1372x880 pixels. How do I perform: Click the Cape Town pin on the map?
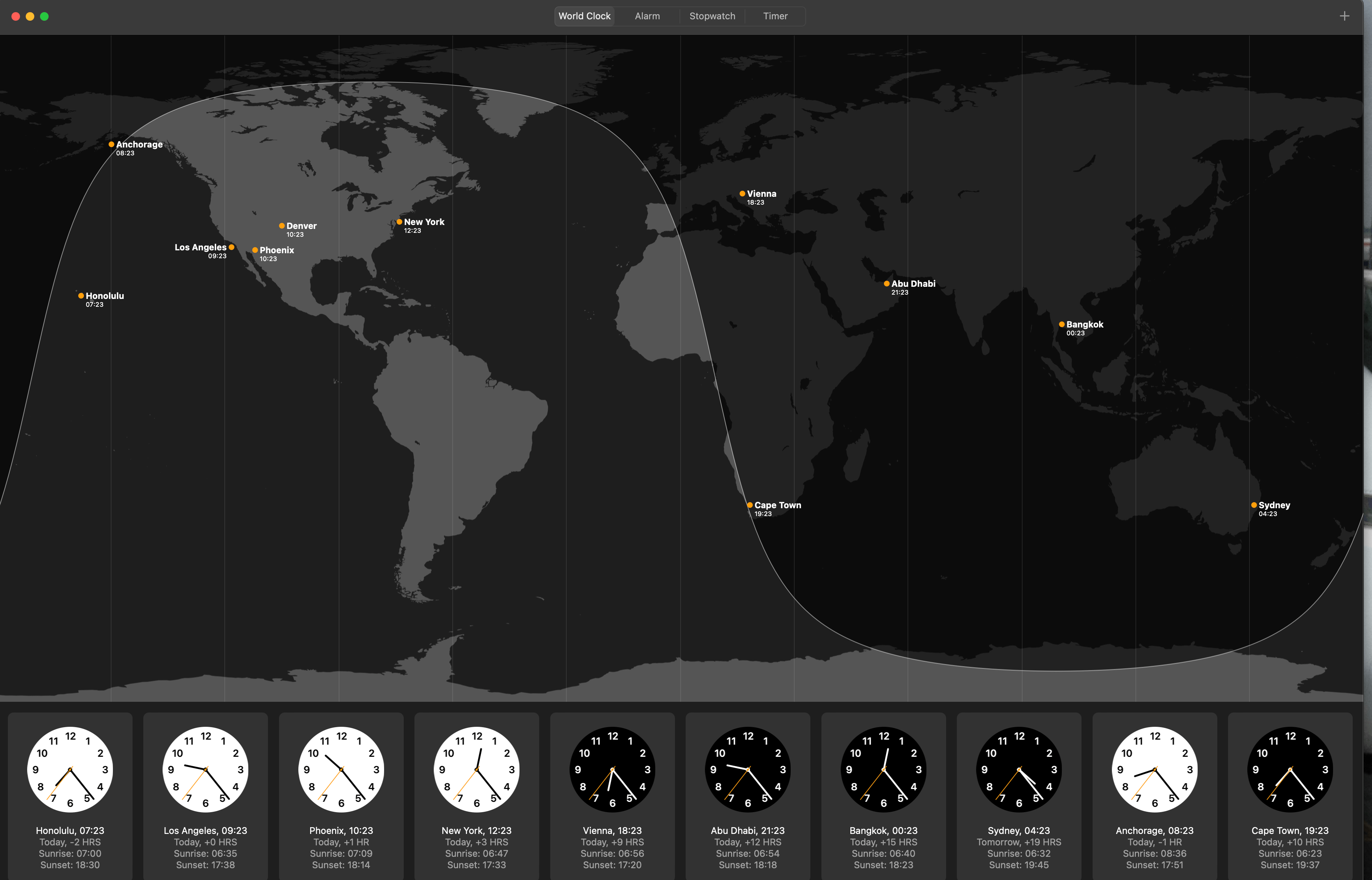750,505
